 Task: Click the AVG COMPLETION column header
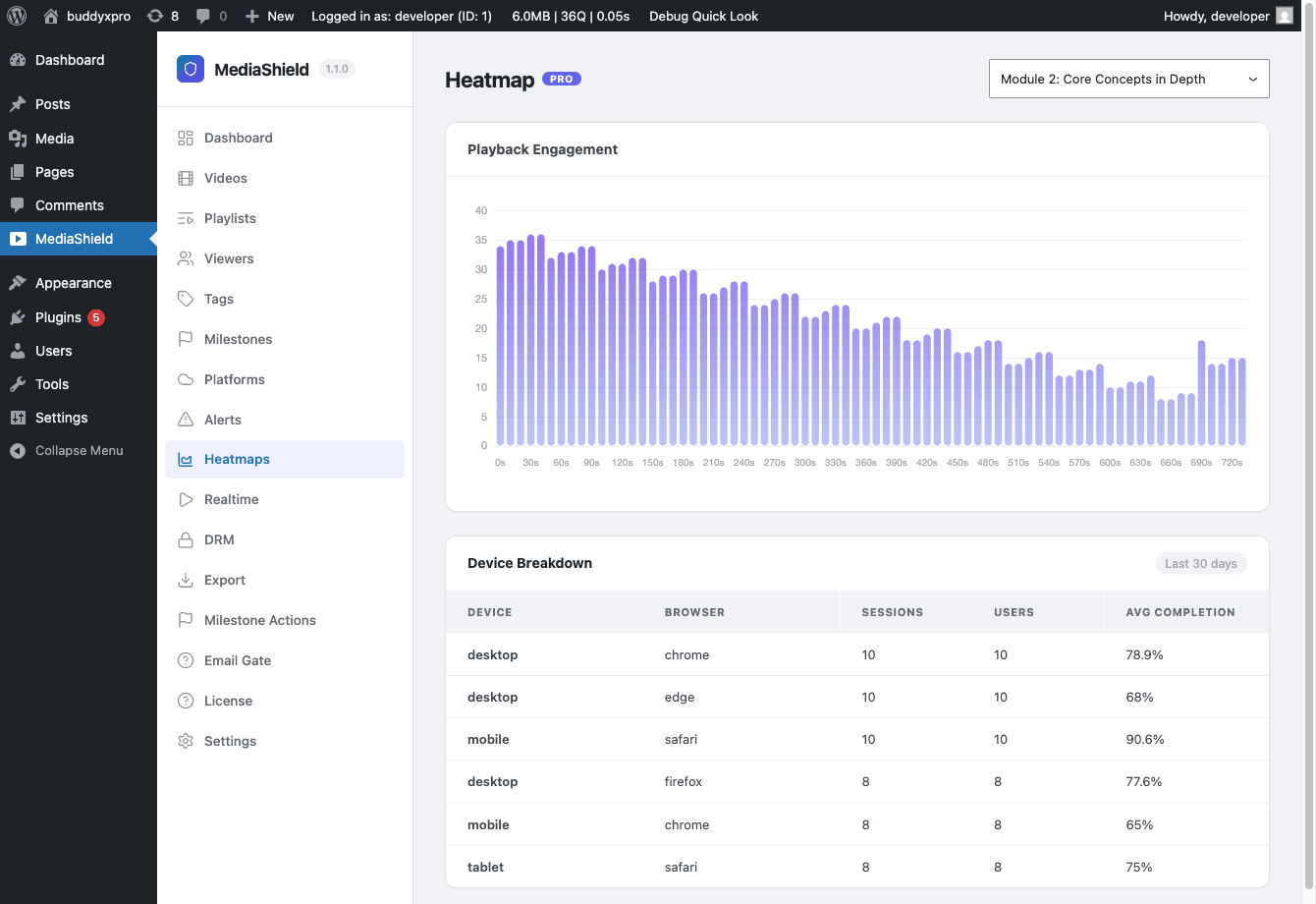click(1180, 612)
